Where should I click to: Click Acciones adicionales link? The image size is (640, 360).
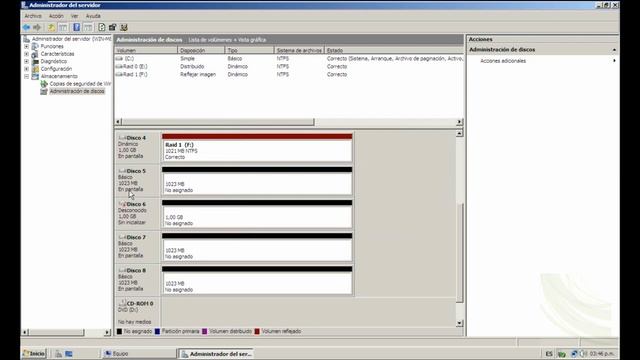(x=503, y=61)
